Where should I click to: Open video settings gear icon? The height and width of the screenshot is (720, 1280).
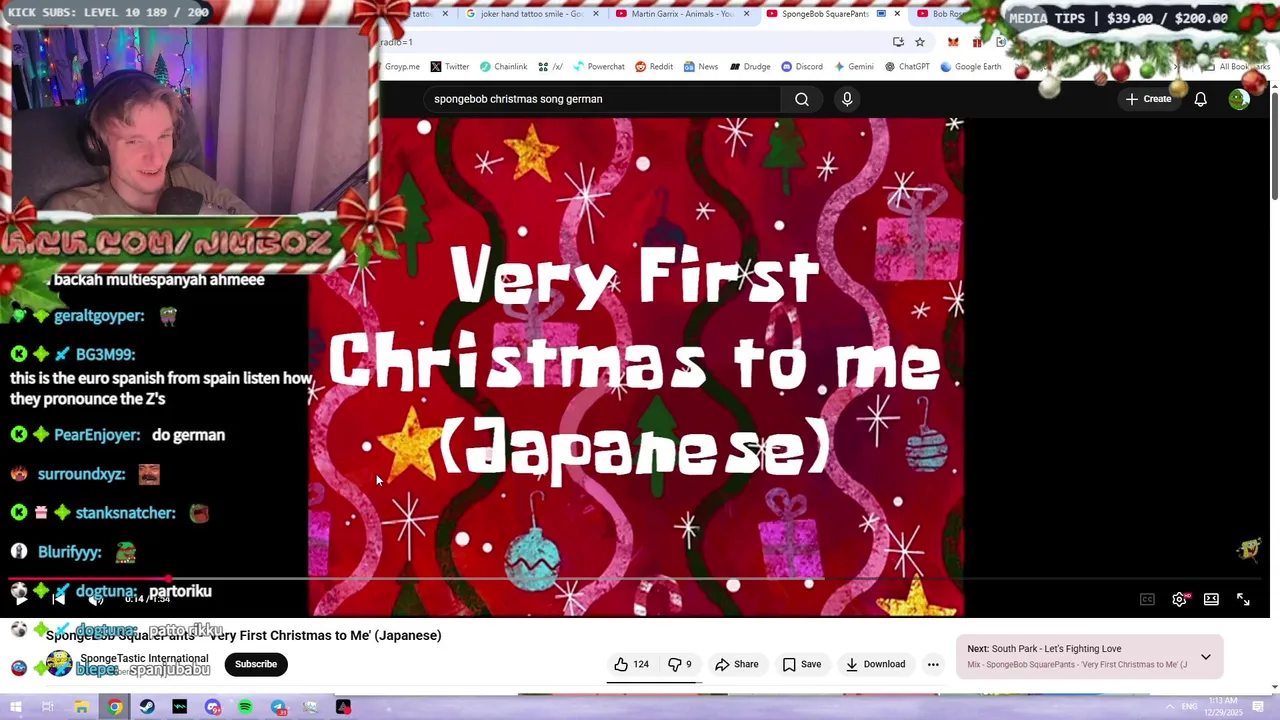click(x=1180, y=599)
